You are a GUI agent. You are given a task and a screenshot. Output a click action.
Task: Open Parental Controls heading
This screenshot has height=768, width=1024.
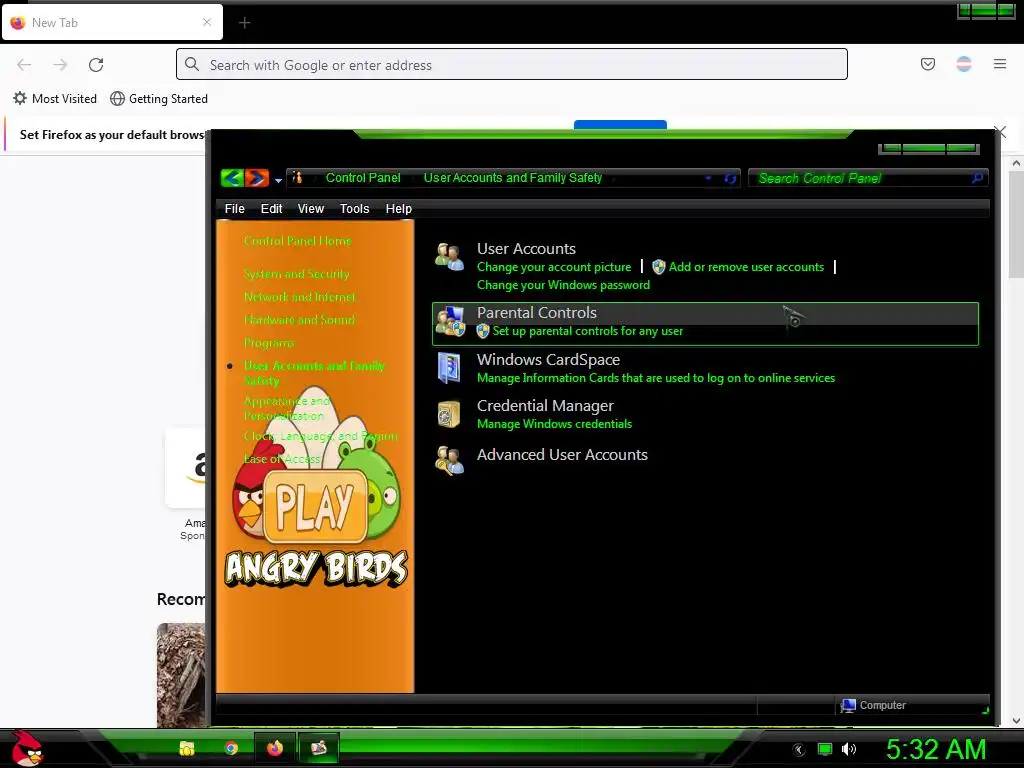click(x=537, y=313)
